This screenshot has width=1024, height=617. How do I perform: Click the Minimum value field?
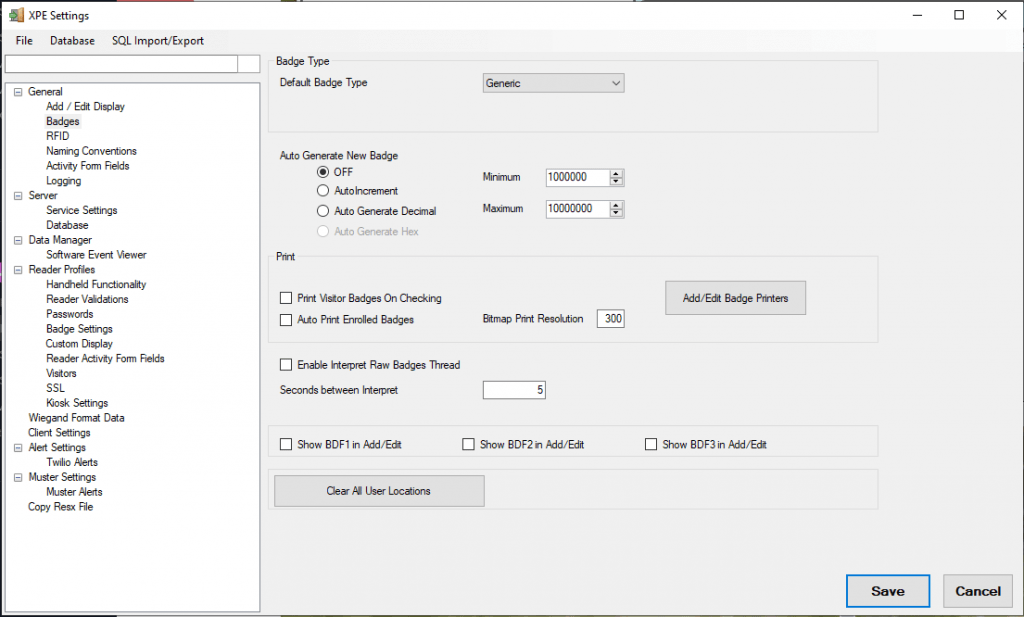pos(578,177)
